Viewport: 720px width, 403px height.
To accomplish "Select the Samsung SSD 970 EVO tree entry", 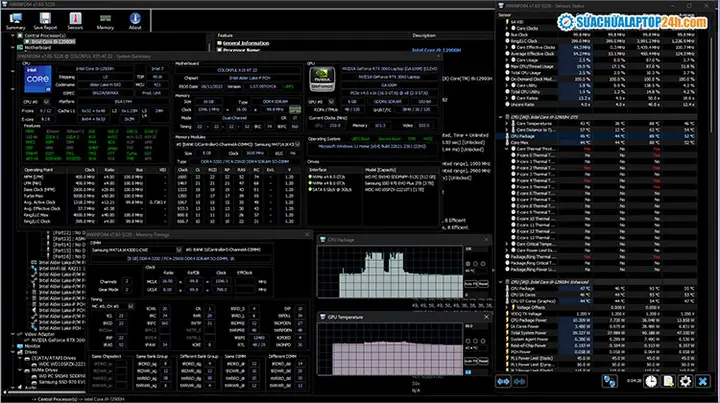I will (62, 382).
